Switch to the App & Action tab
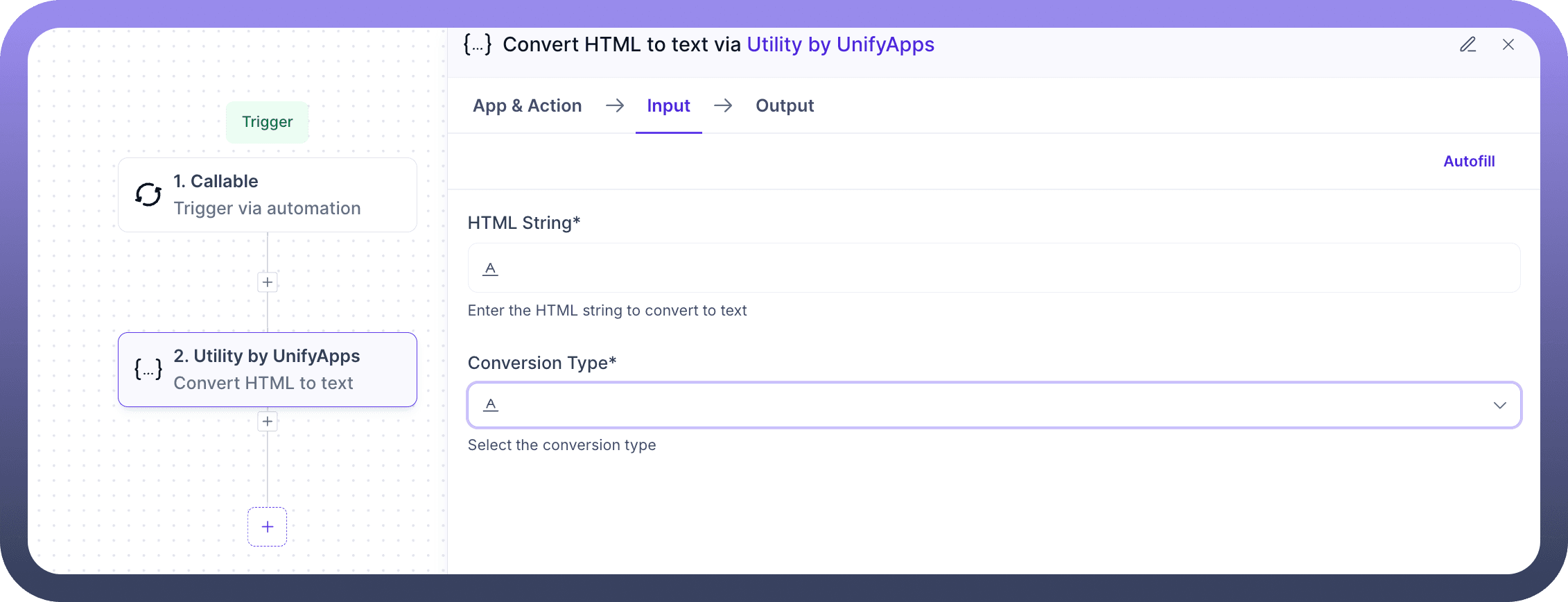The width and height of the screenshot is (1568, 602). [x=527, y=106]
